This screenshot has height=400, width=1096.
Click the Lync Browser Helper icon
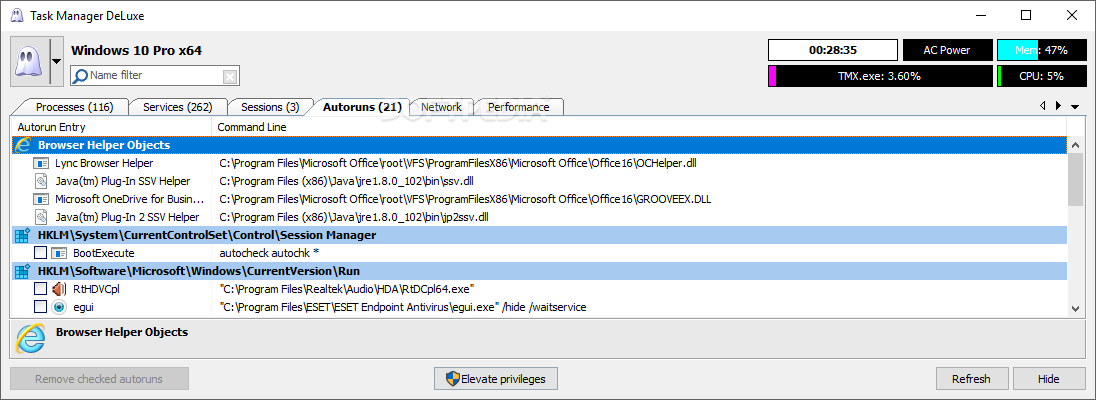pos(41,164)
